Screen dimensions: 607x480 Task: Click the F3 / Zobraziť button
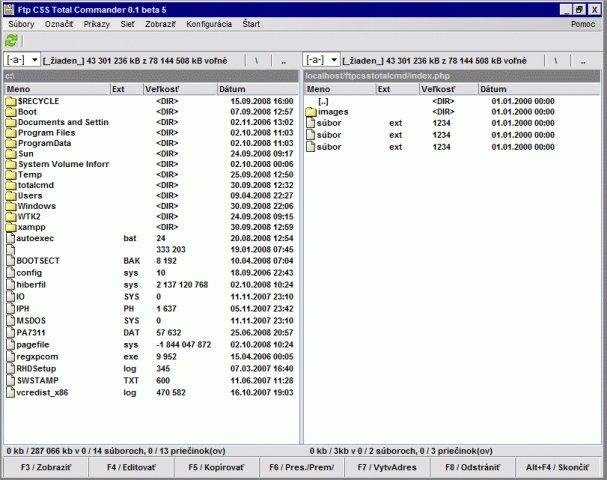pyautogui.click(x=46, y=467)
